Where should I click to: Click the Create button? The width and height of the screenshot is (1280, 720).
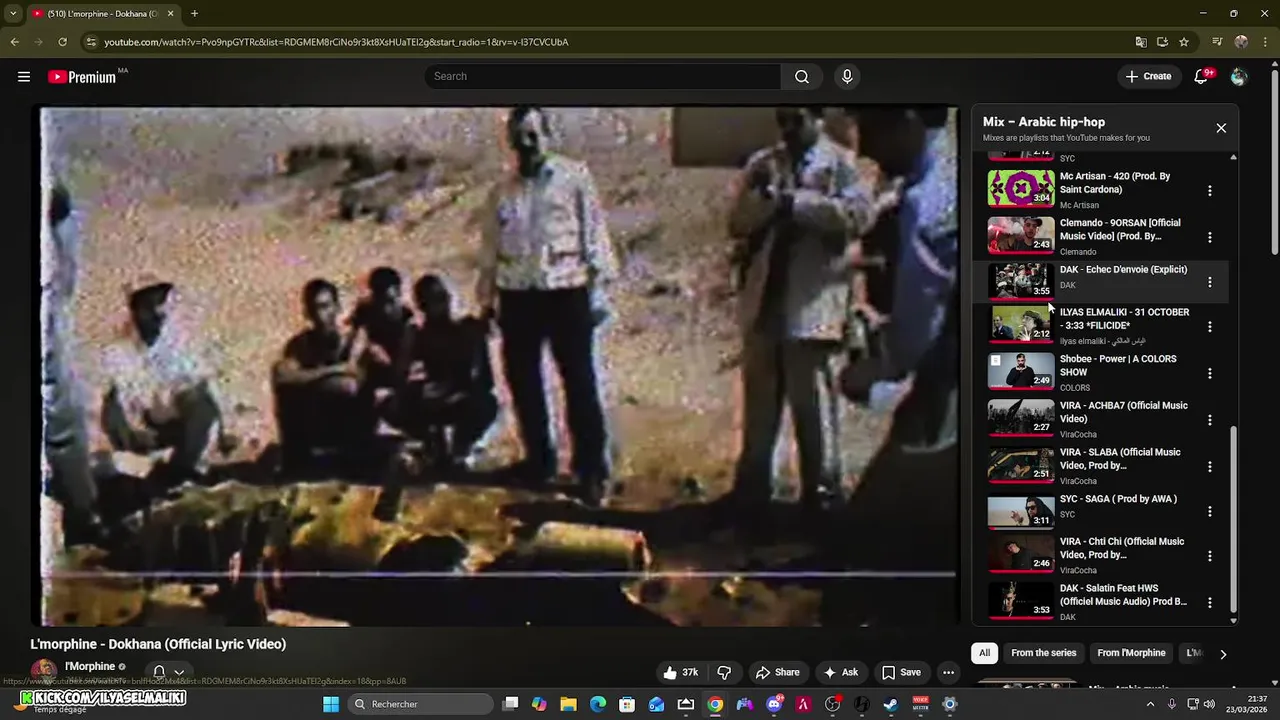(1148, 77)
